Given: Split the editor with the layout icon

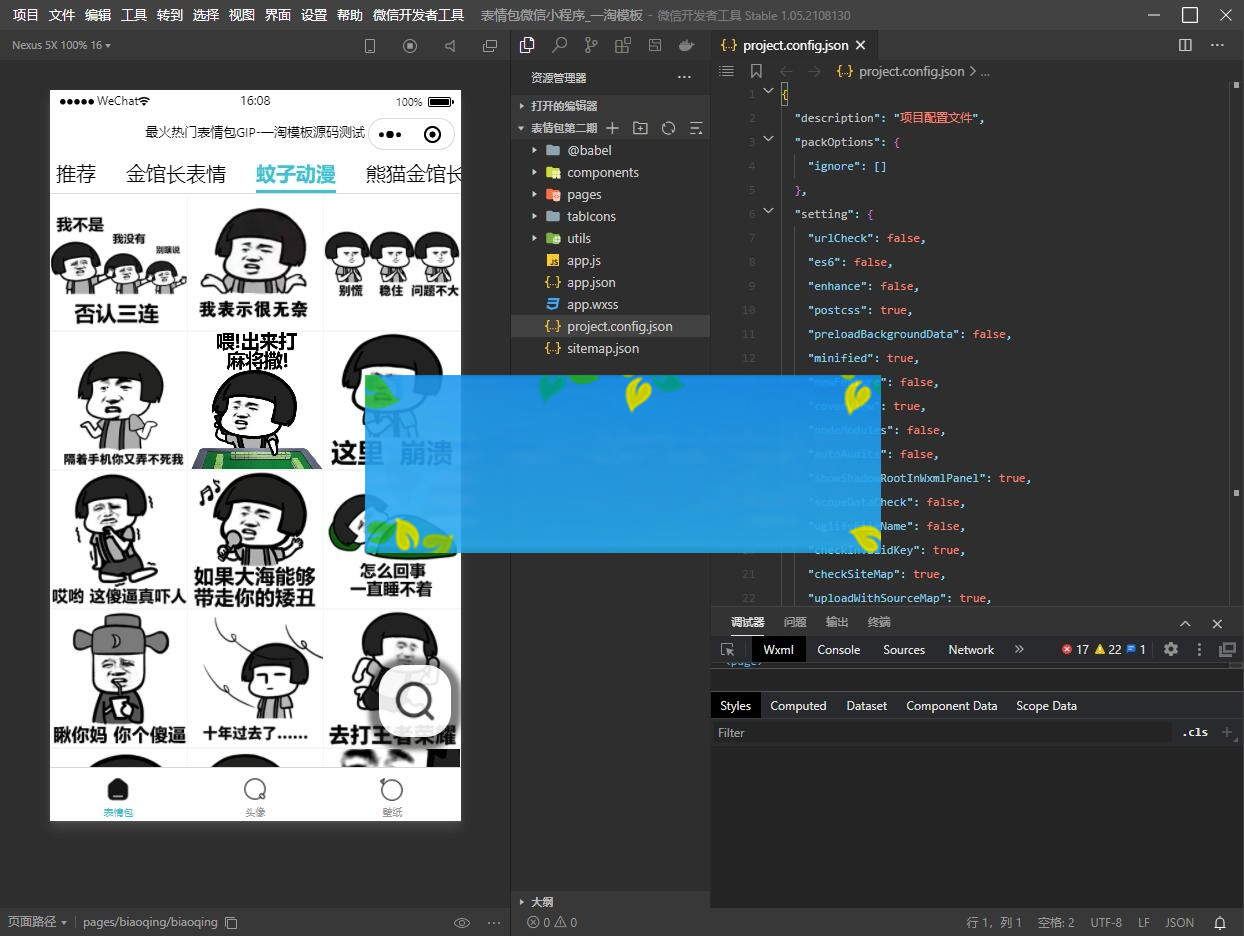Looking at the screenshot, I should (1185, 45).
